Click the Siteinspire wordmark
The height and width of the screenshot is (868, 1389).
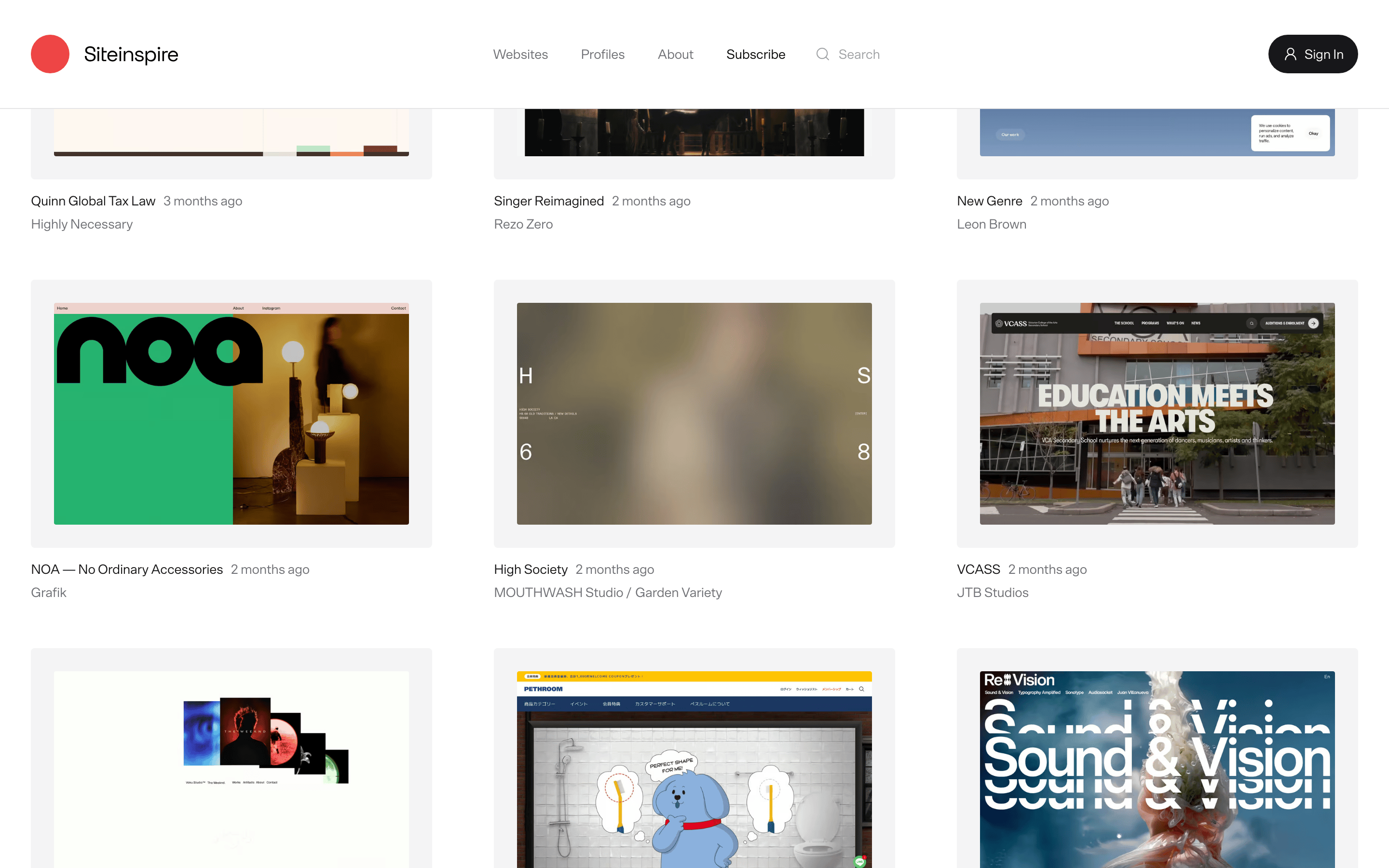(x=131, y=54)
